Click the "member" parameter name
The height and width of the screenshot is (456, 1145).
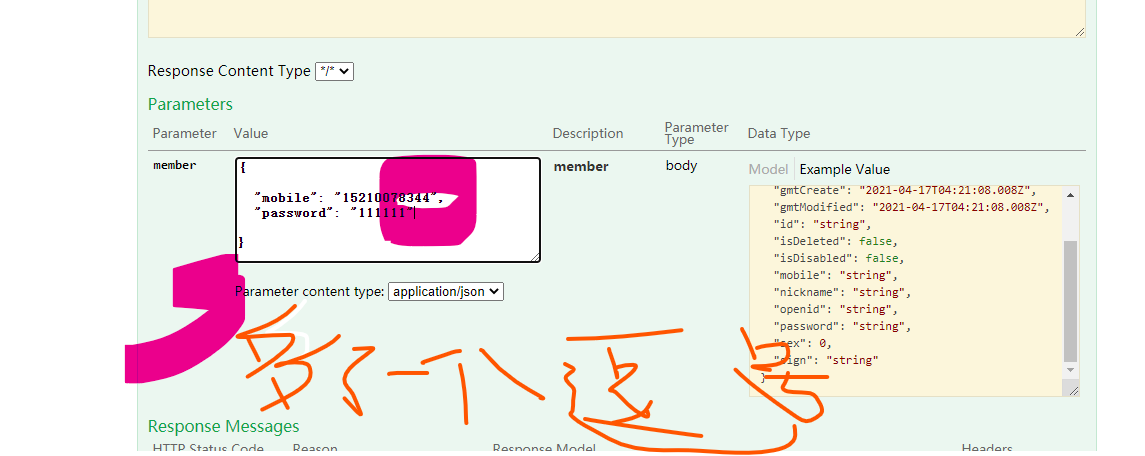click(175, 165)
